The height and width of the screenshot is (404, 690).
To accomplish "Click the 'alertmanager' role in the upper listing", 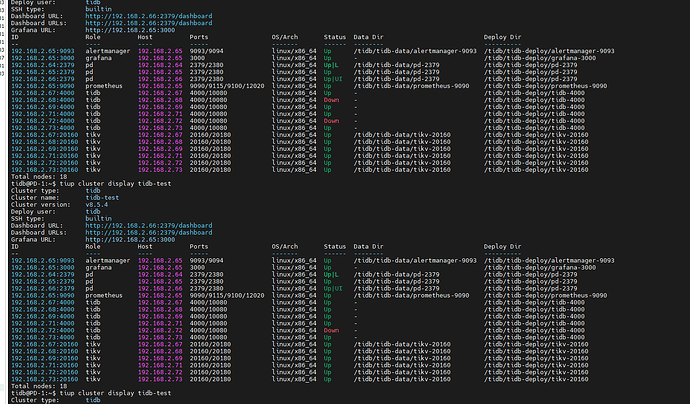I will pos(108,51).
